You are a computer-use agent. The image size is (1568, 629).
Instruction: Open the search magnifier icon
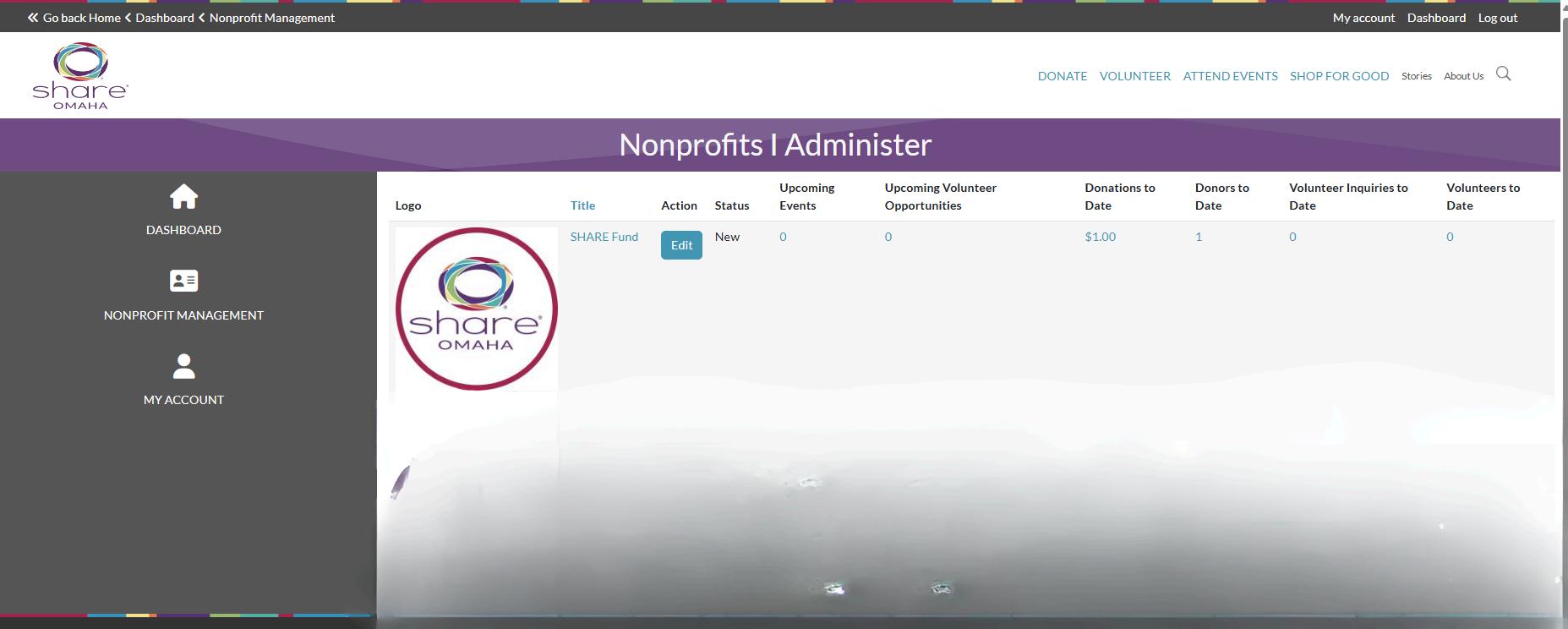coord(1503,74)
